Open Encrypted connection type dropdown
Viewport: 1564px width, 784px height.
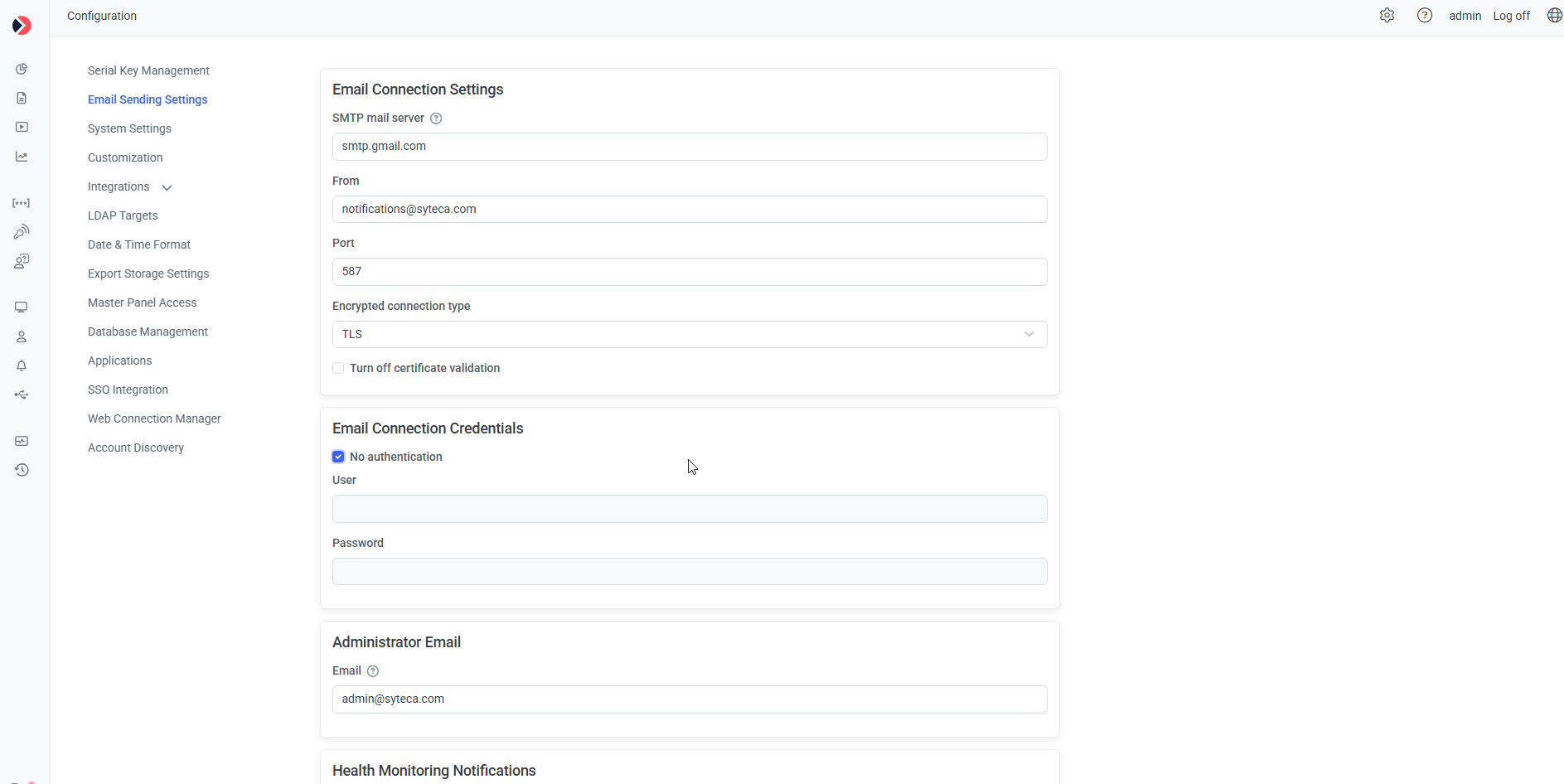(x=690, y=334)
